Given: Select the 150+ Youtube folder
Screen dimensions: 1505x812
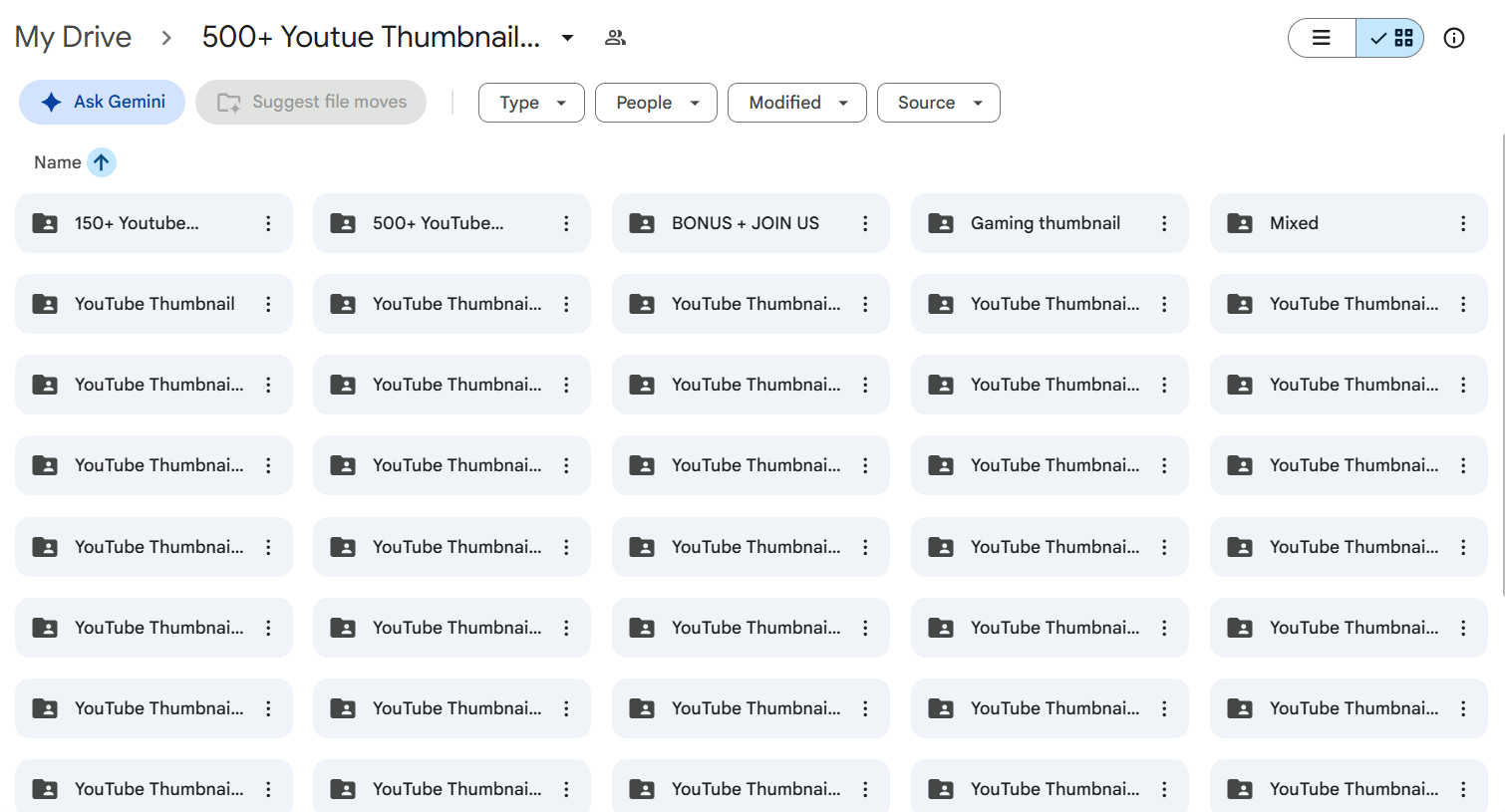Looking at the screenshot, I should 153,223.
